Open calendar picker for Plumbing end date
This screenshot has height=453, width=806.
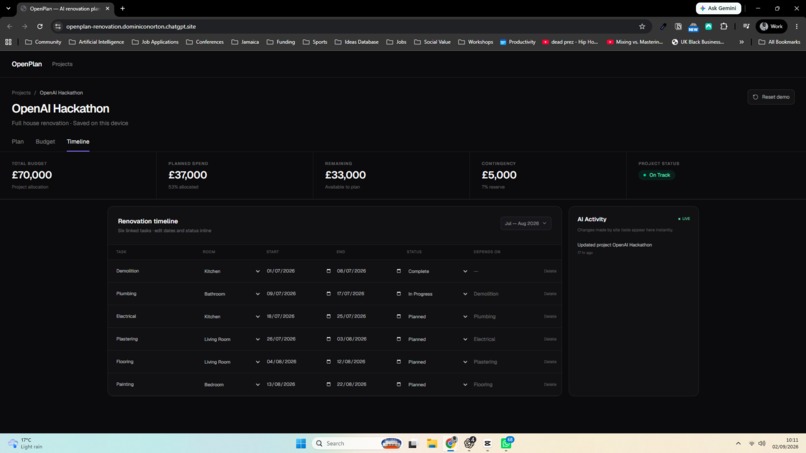coord(398,294)
